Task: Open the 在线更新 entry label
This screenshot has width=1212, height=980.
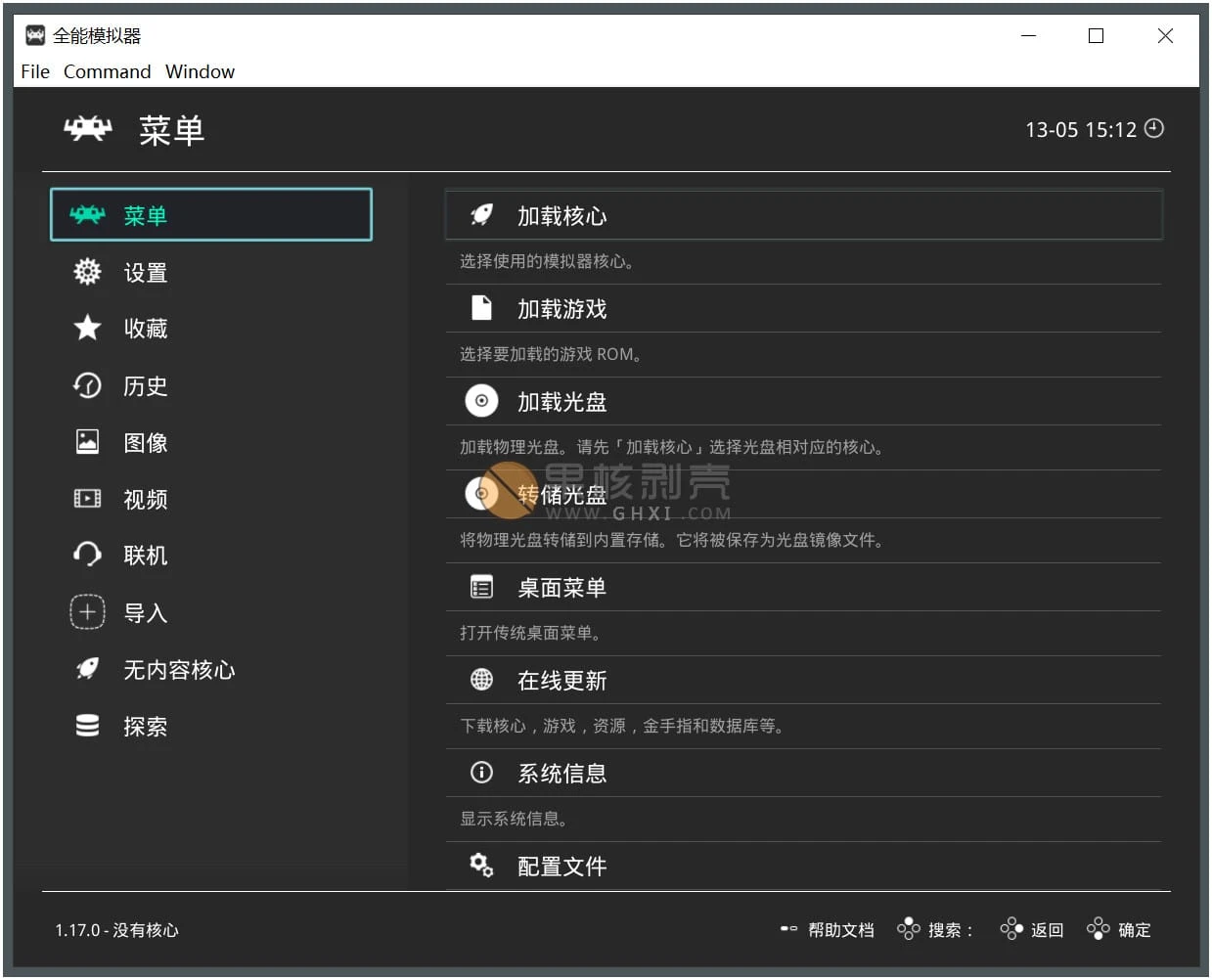Action: tap(562, 680)
